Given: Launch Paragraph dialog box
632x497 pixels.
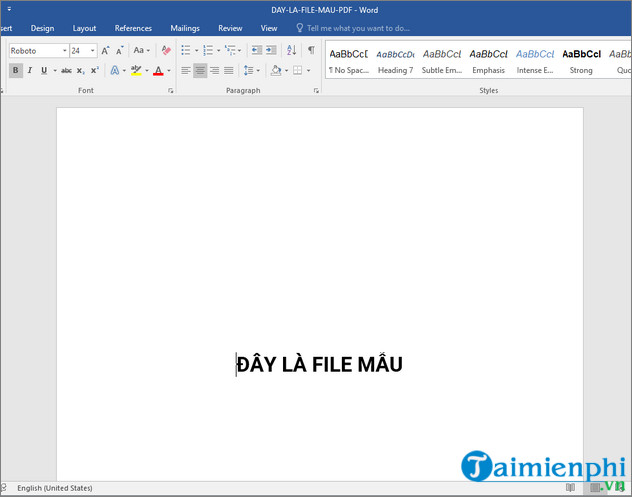Looking at the screenshot, I should [316, 91].
